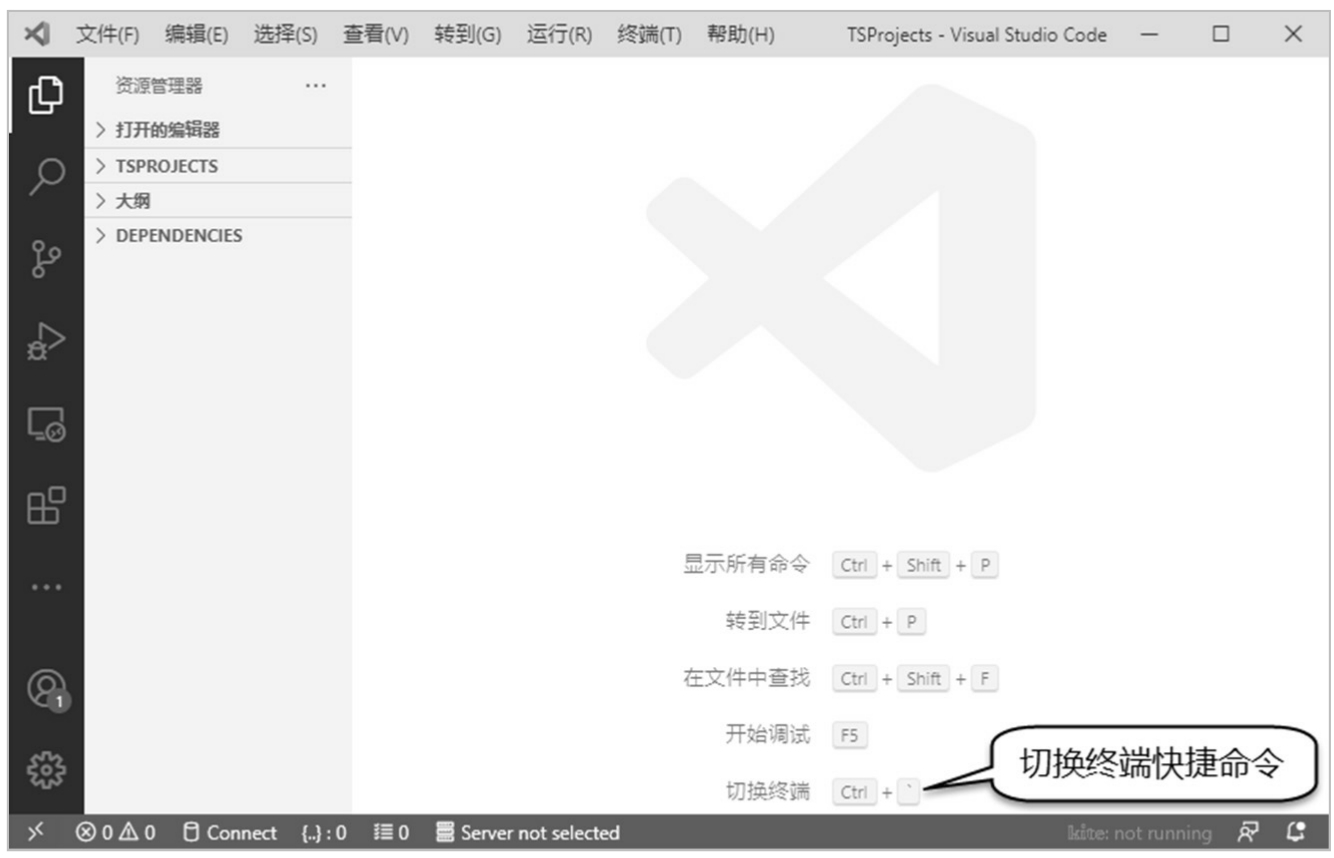Viewport: 1334px width, 858px height.
Task: Click the 在文件中查找 shortcut label
Action: point(746,678)
